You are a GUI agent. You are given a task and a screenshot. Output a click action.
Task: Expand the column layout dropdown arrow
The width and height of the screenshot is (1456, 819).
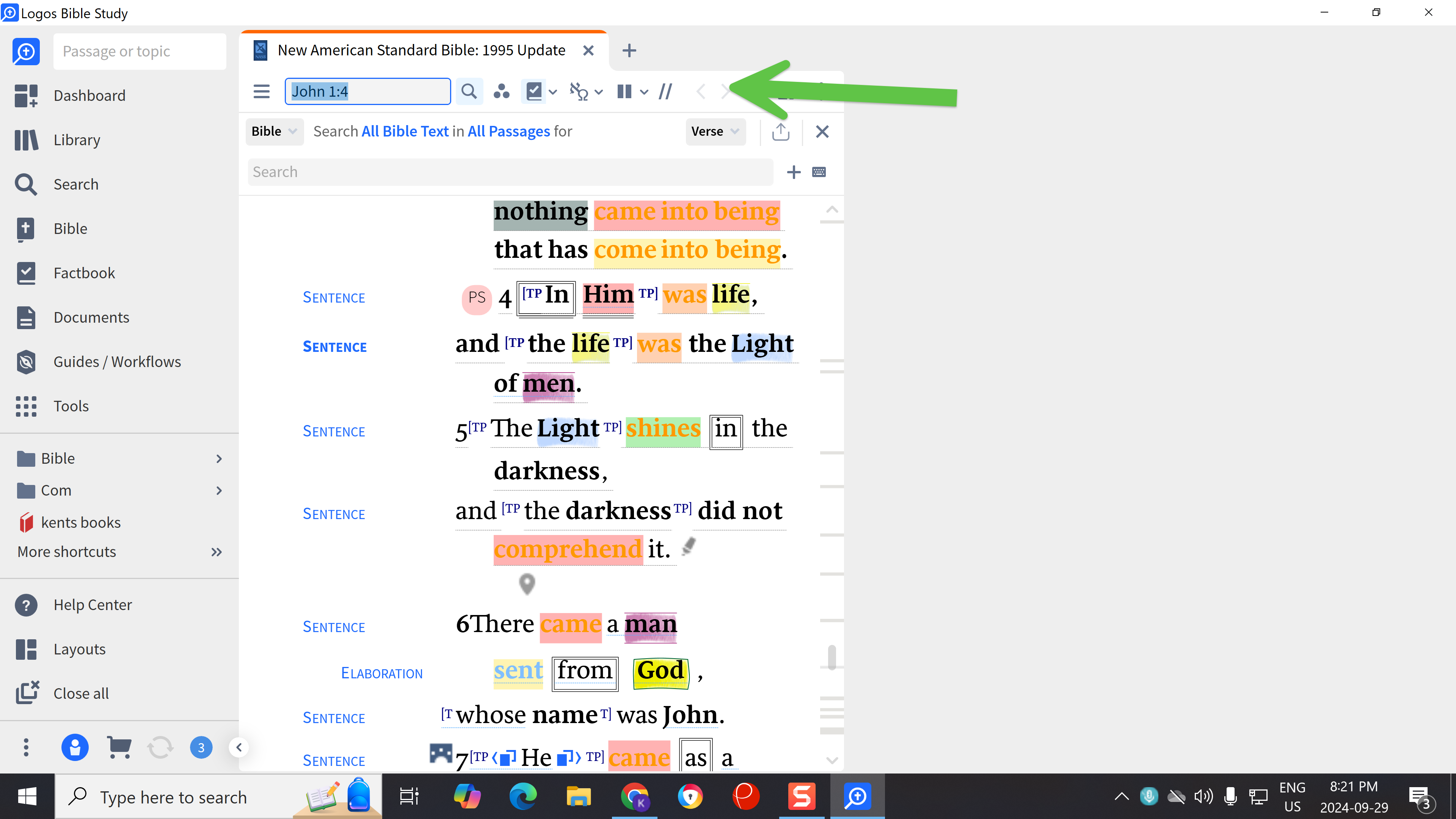click(x=644, y=92)
